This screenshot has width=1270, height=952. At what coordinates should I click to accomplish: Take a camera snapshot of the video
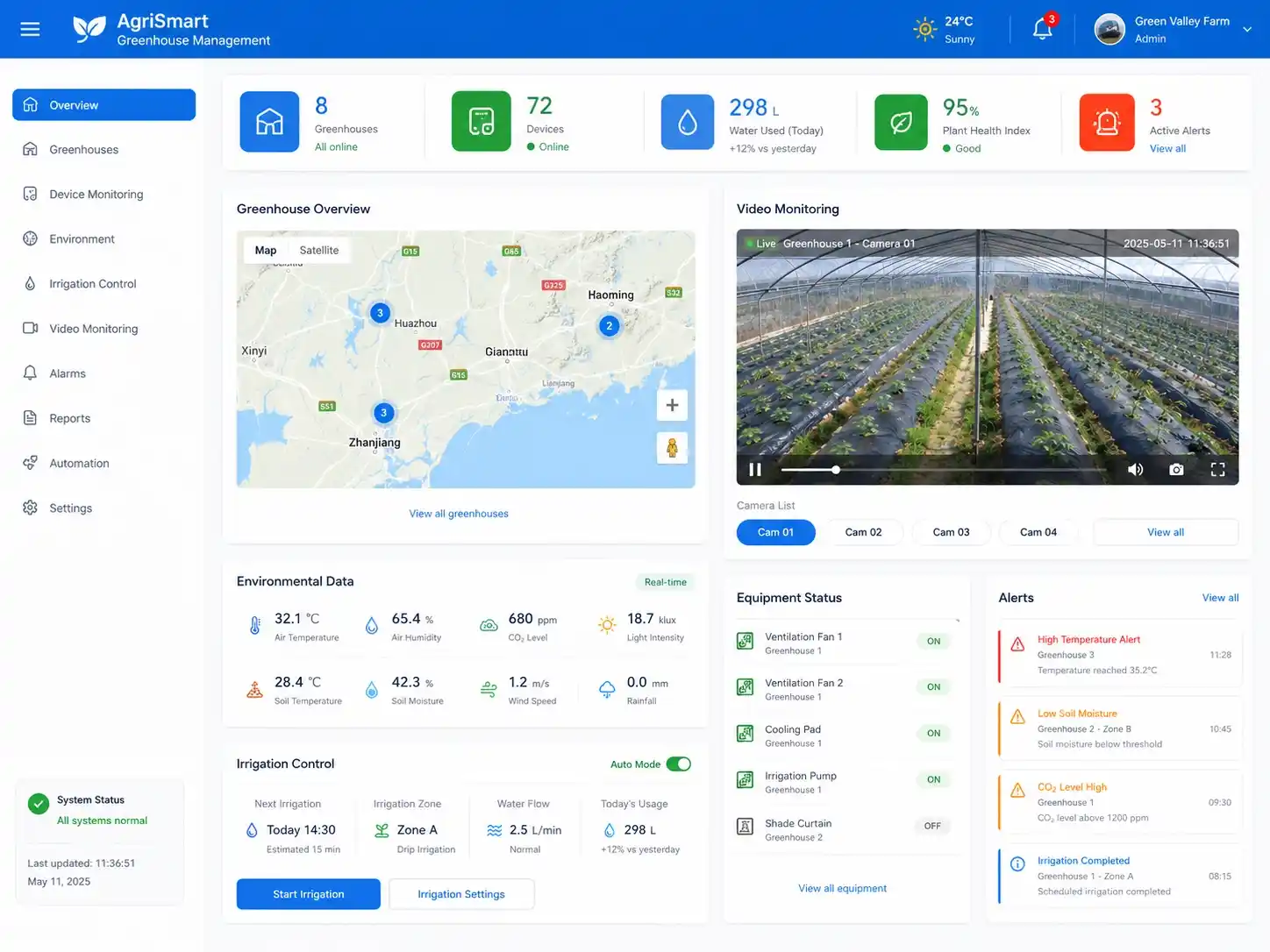(1176, 470)
